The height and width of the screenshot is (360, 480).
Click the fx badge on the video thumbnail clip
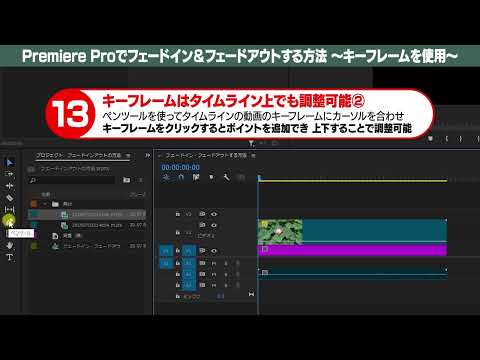click(264, 223)
